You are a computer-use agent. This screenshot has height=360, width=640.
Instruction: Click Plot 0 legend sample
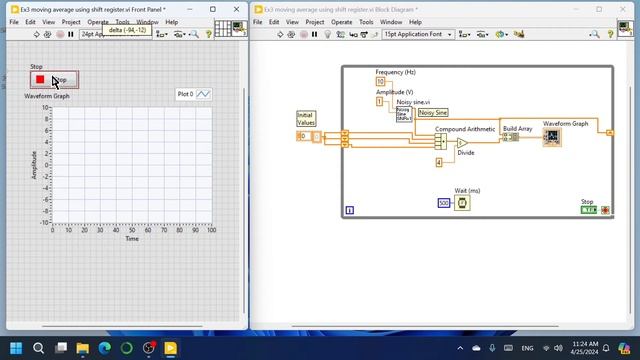tap(203, 94)
